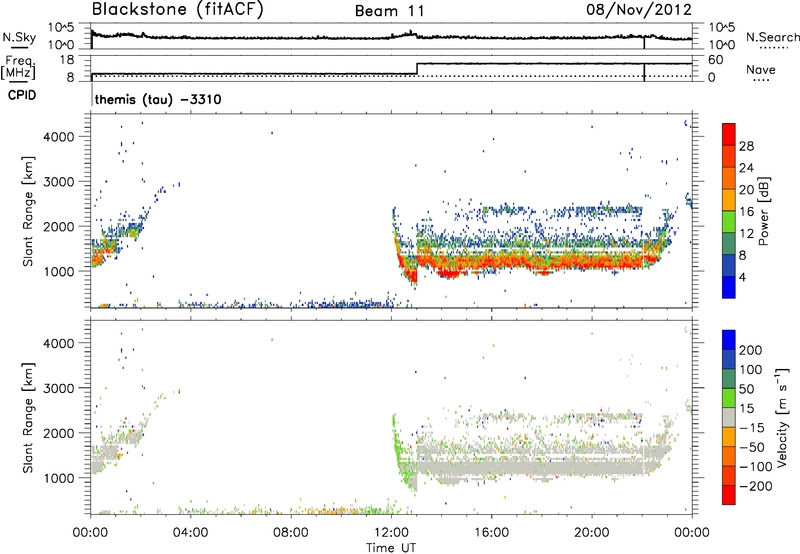Click the gray swatch in the velocity color bar
This screenshot has width=800, height=554.
(x=729, y=417)
